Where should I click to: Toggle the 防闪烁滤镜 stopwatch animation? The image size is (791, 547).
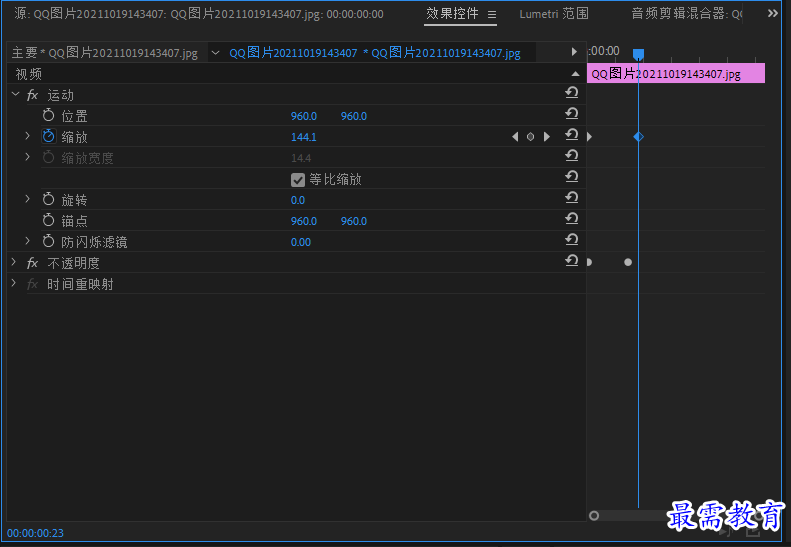(x=48, y=242)
